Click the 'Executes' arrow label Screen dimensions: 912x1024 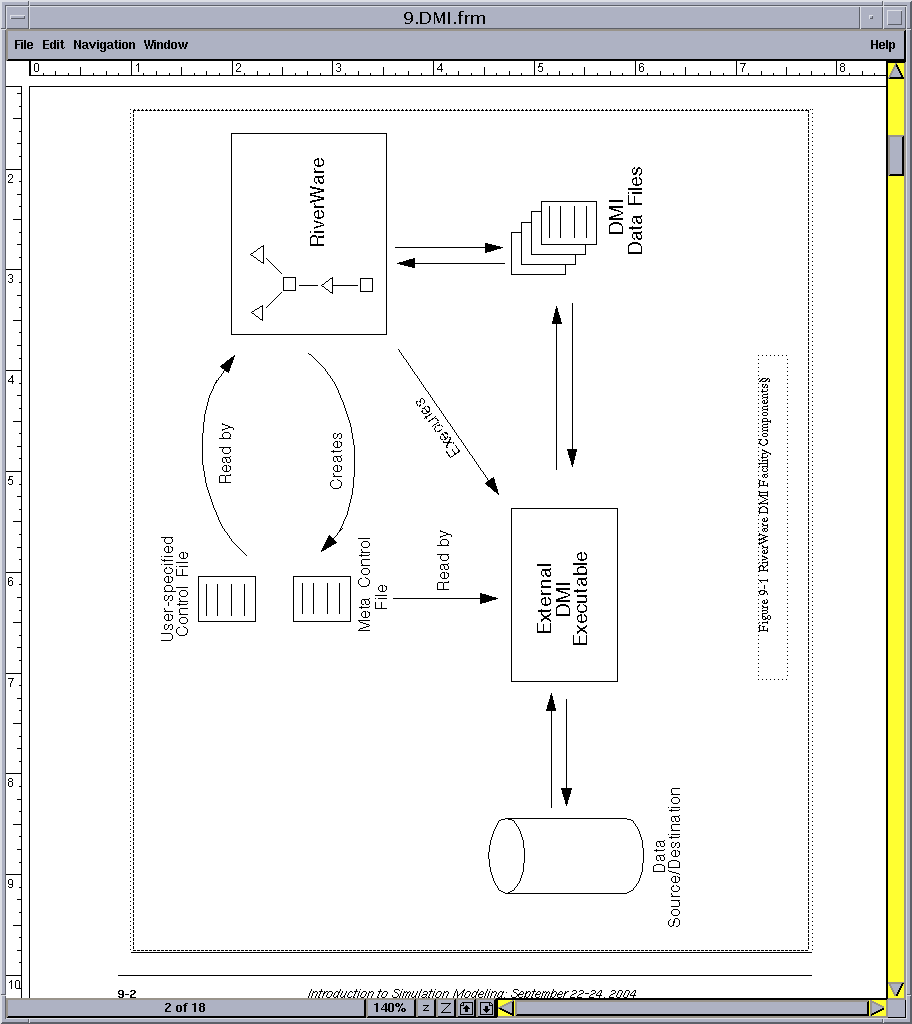coord(437,428)
